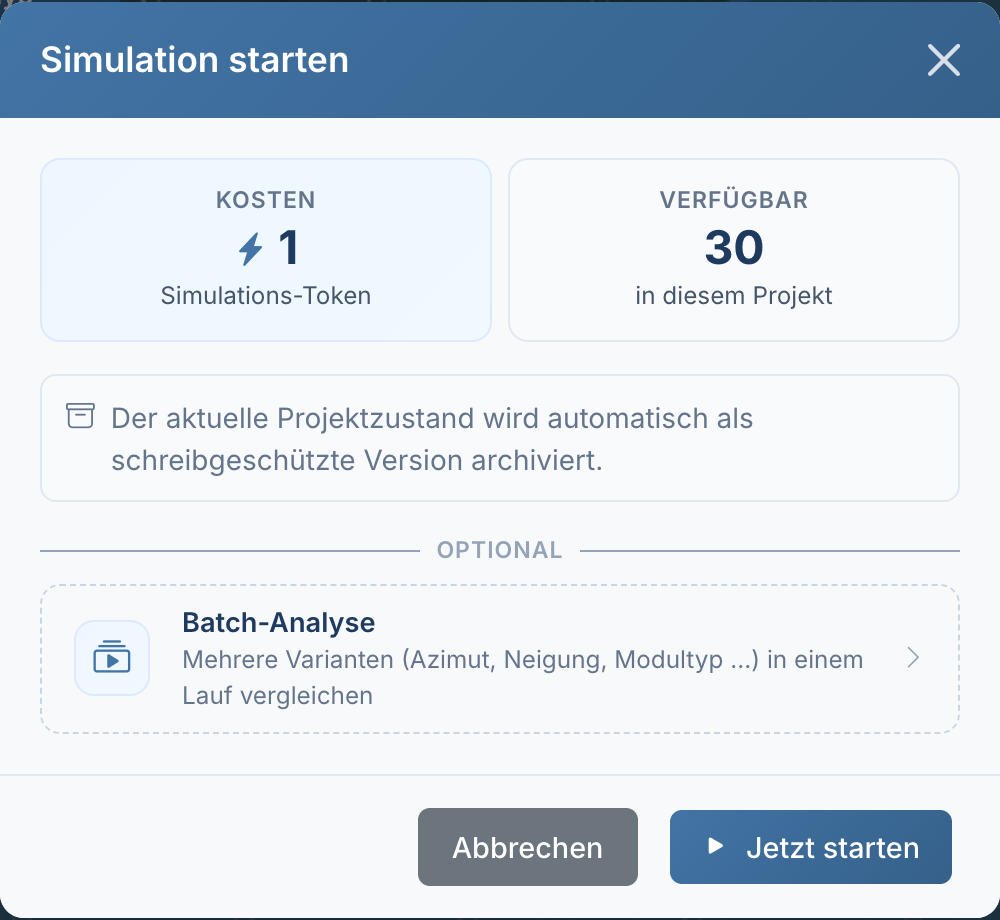Close the Simulation starten dialog

pyautogui.click(x=943, y=60)
